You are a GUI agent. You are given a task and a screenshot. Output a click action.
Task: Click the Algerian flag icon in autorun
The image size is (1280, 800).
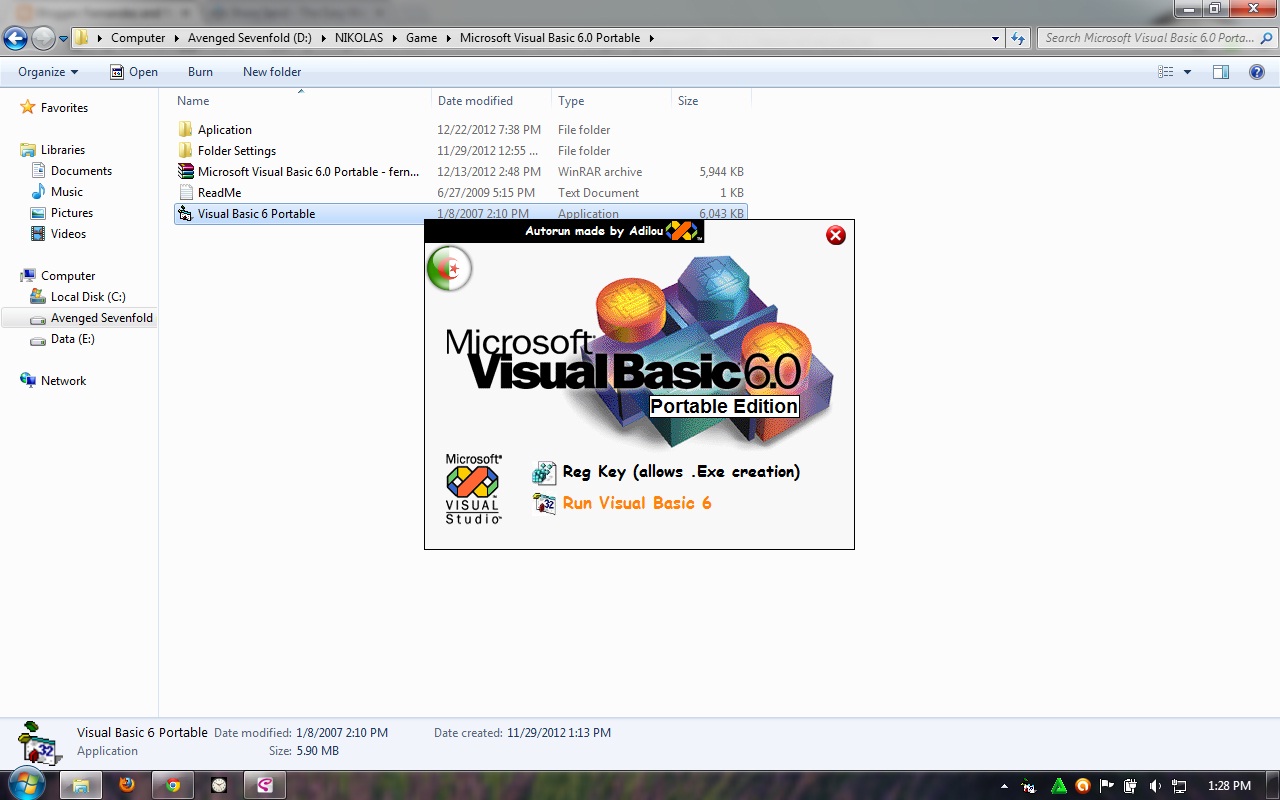[x=449, y=268]
